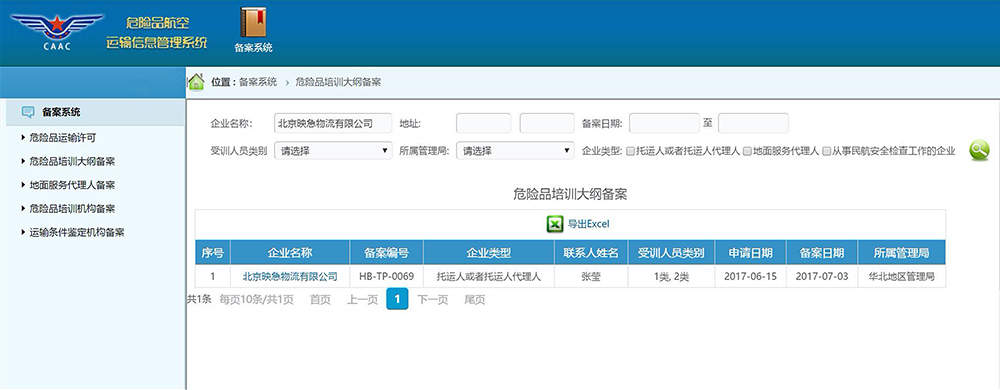
Task: Click the 联系人姓名 column header
Action: (x=591, y=252)
